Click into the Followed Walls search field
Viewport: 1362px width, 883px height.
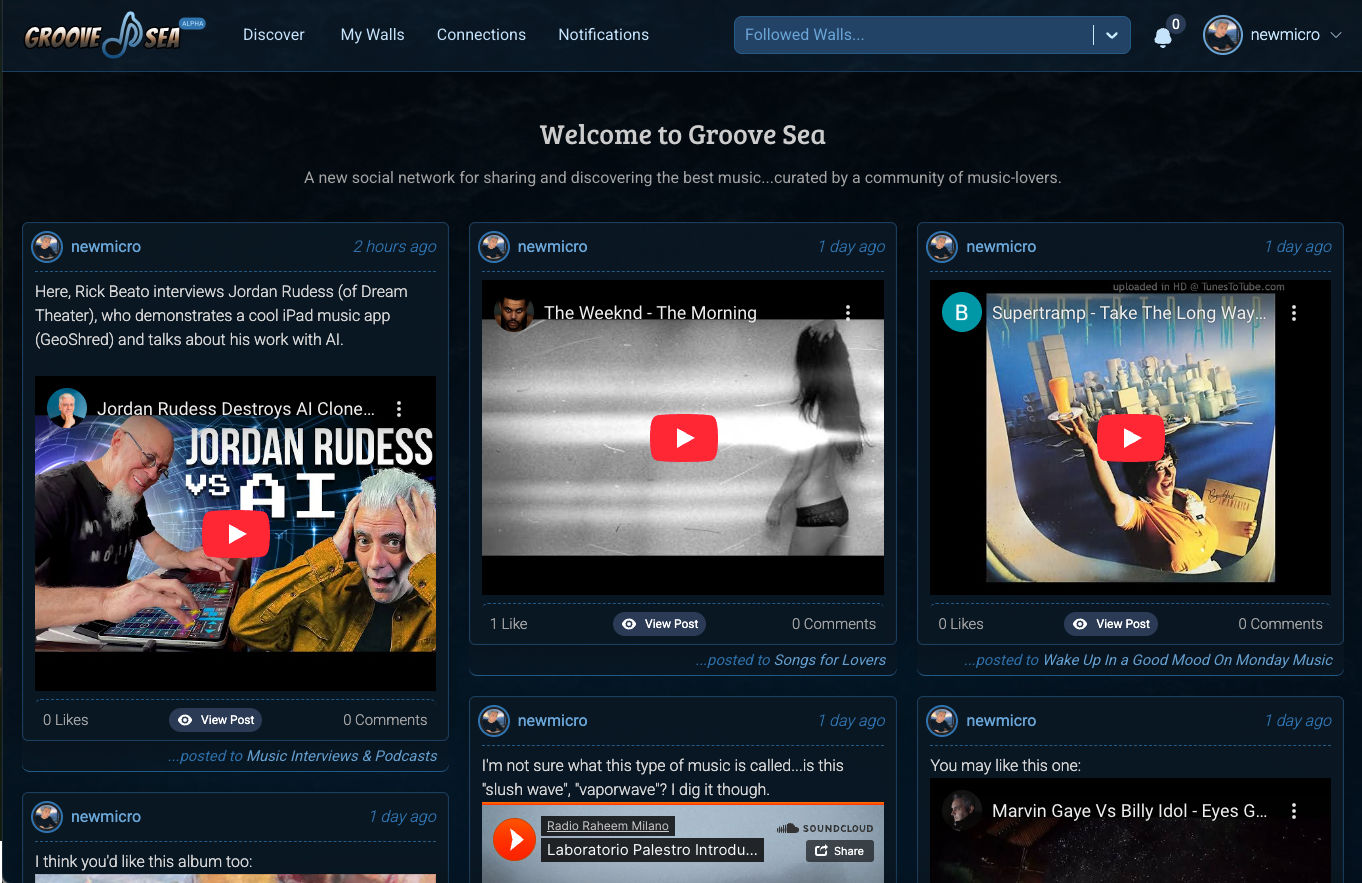coord(915,35)
